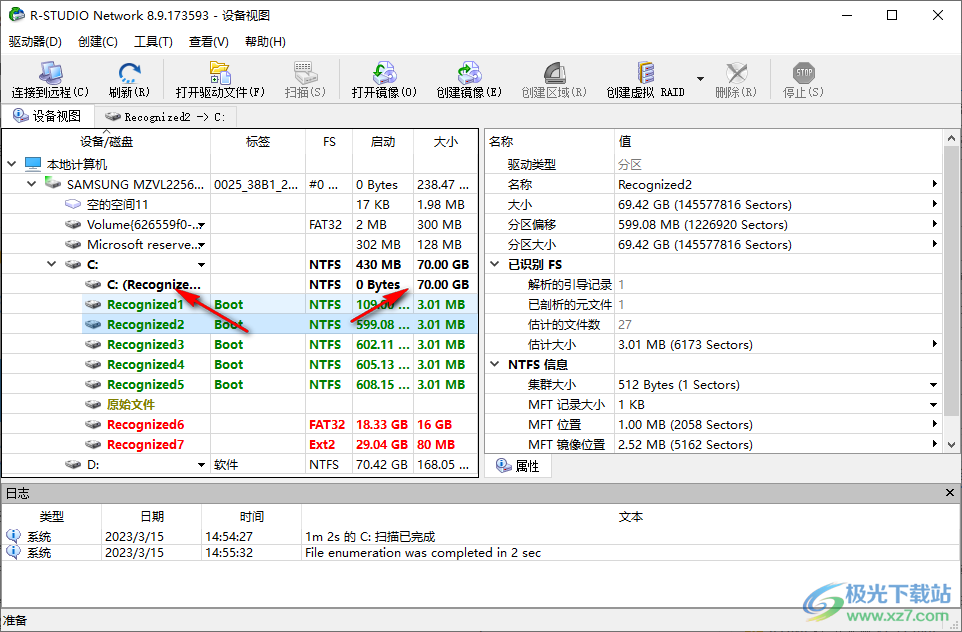Close the 日志 log panel
This screenshot has height=632, width=962.
pos(950,493)
